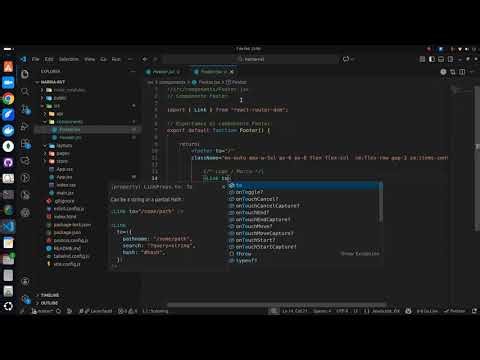This screenshot has width=480, height=360.
Task: Expand the public folder
Action: [x=87, y=98]
